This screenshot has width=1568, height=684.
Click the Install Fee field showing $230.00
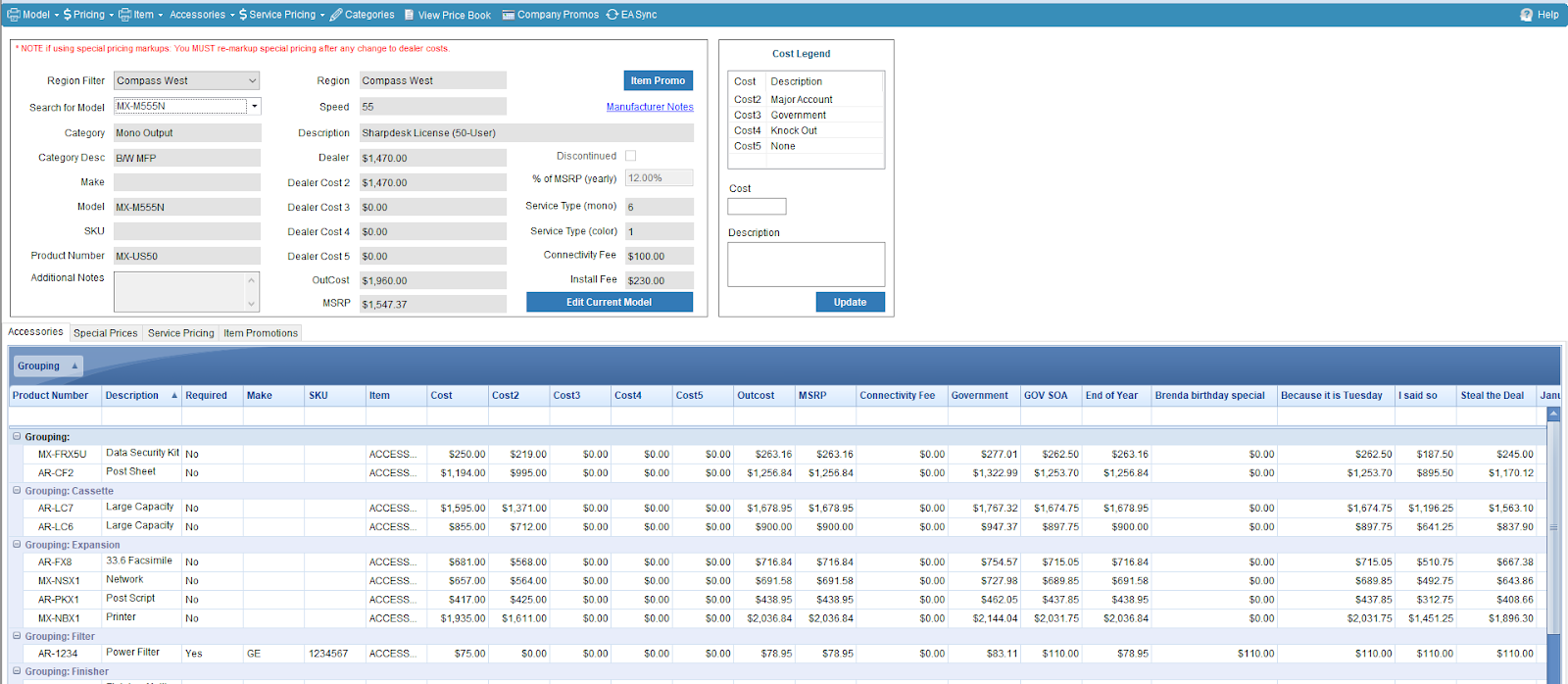(659, 280)
